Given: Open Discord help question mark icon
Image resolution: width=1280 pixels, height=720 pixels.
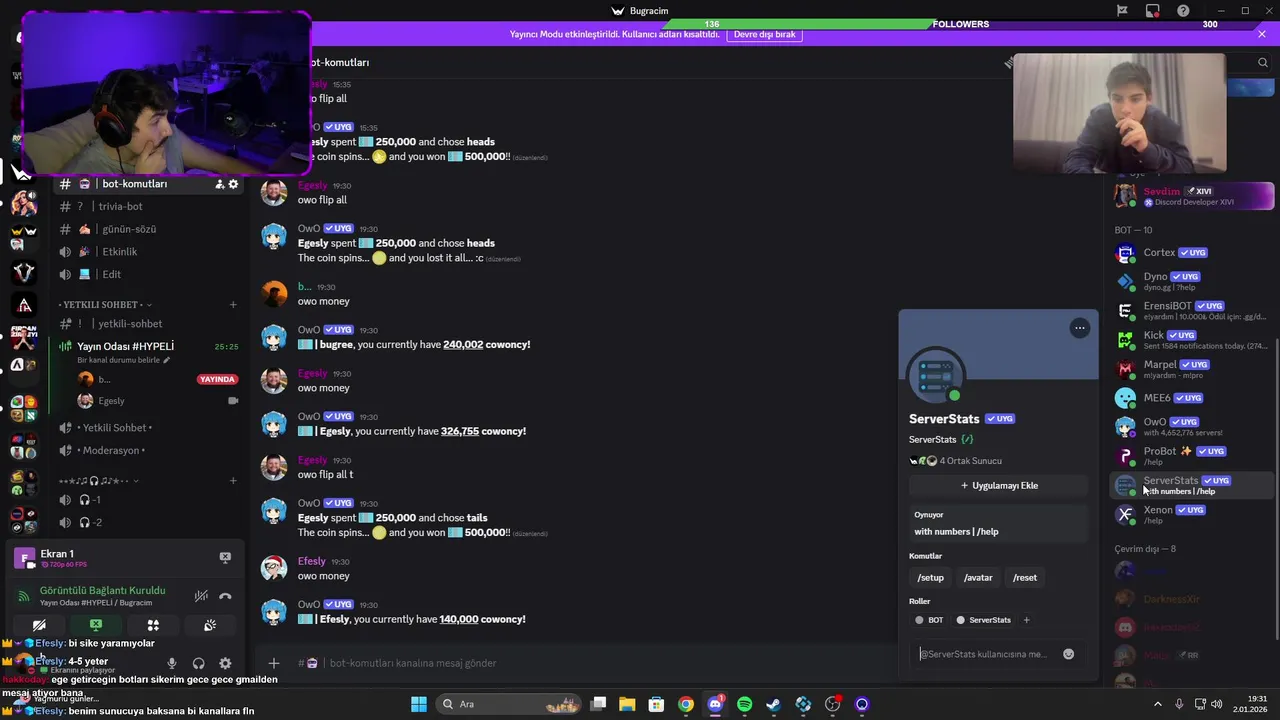Looking at the screenshot, I should (x=1184, y=11).
